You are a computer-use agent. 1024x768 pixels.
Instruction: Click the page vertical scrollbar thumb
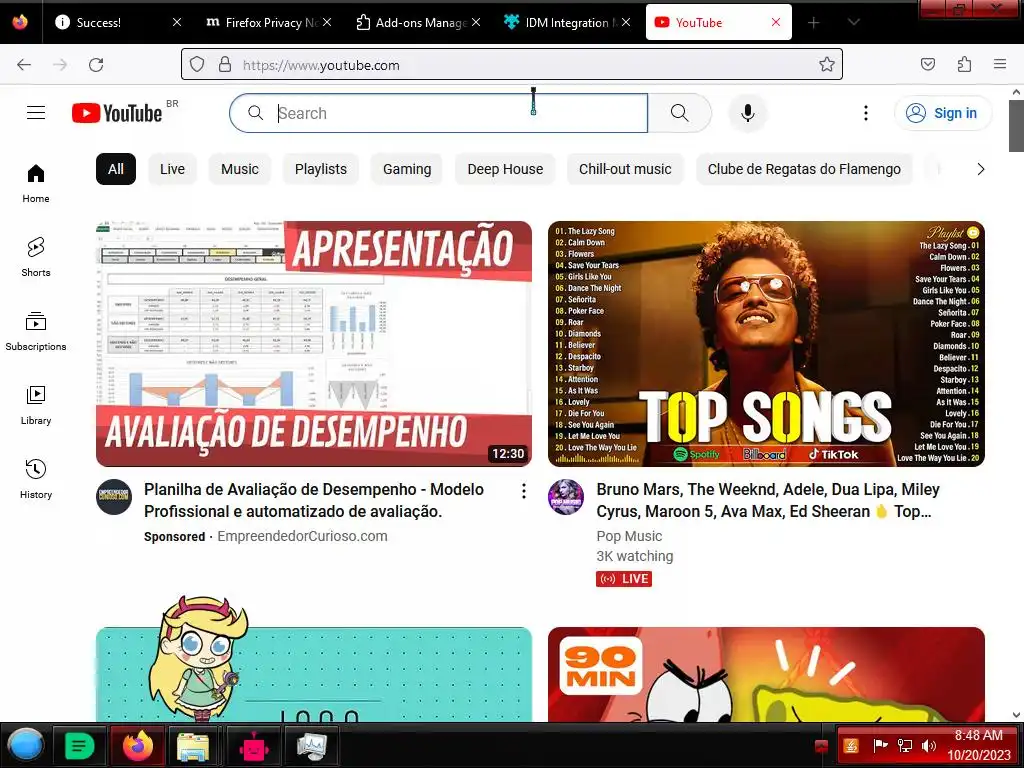[x=1016, y=125]
